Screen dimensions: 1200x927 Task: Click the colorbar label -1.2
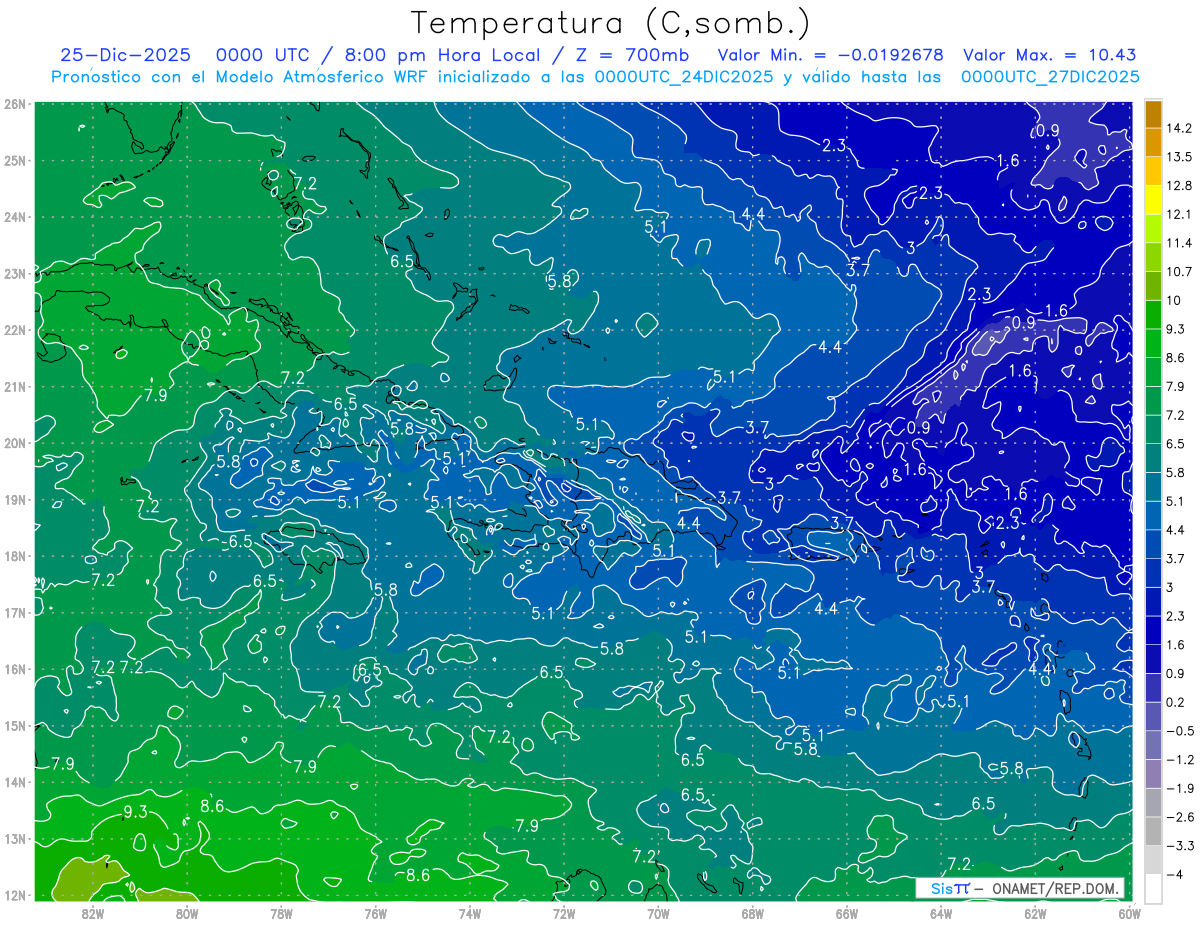(1179, 759)
